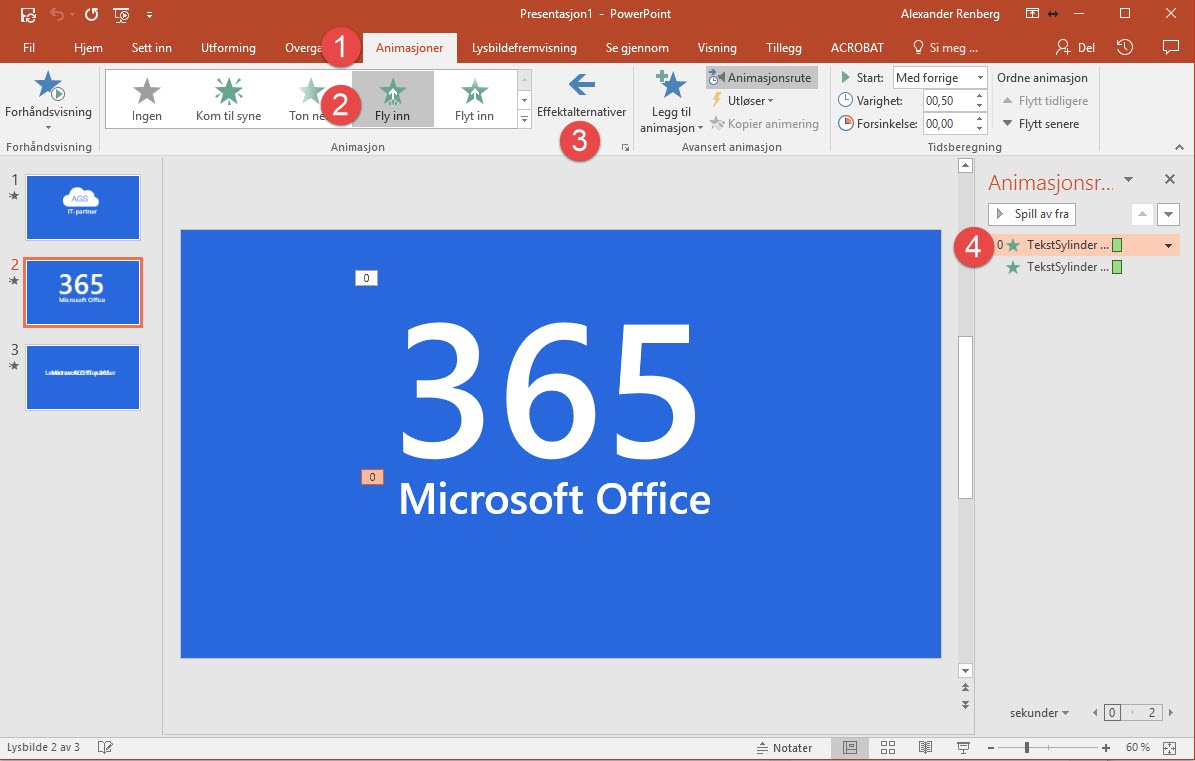Switch to Normal view icon
Screen dimensions: 1195x761
click(850, 747)
